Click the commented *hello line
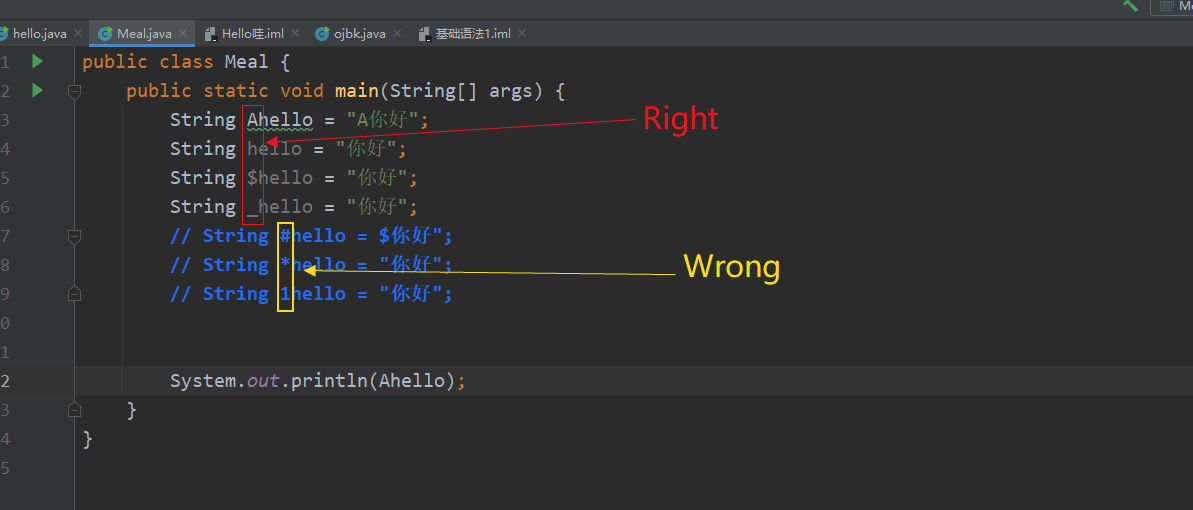1193x510 pixels. (311, 264)
